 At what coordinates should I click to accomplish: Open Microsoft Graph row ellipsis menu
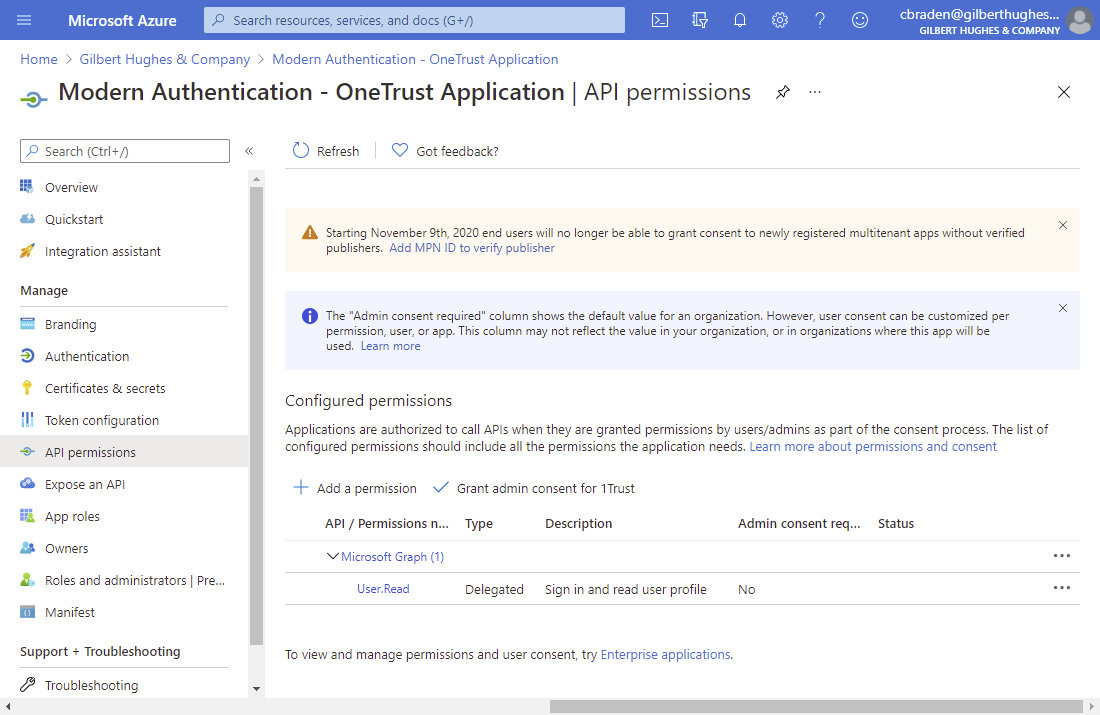click(1061, 556)
